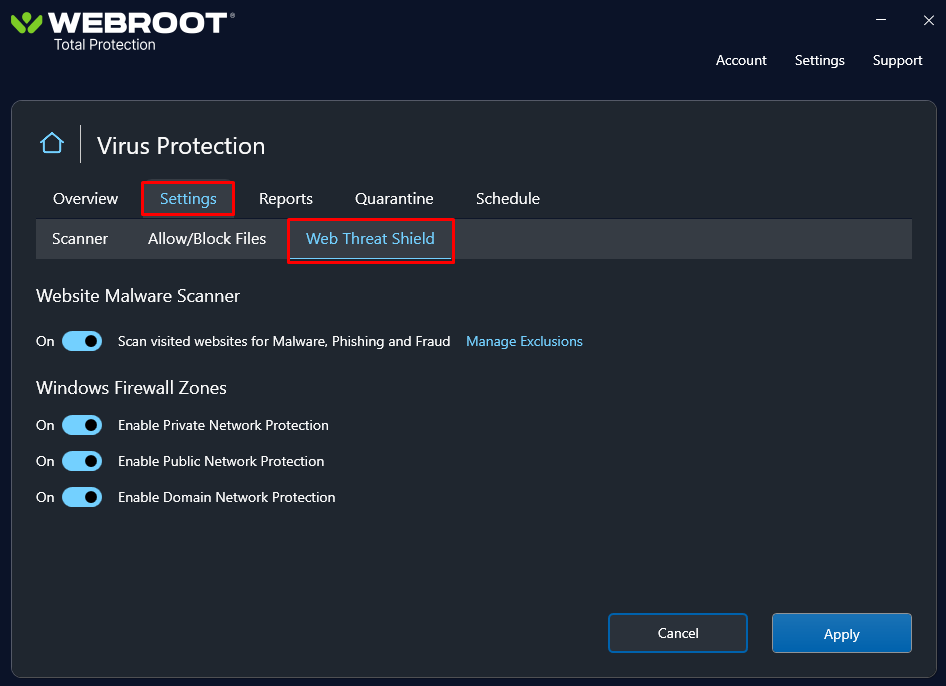Click the 'Enable Private Network Protection' text

tap(223, 425)
